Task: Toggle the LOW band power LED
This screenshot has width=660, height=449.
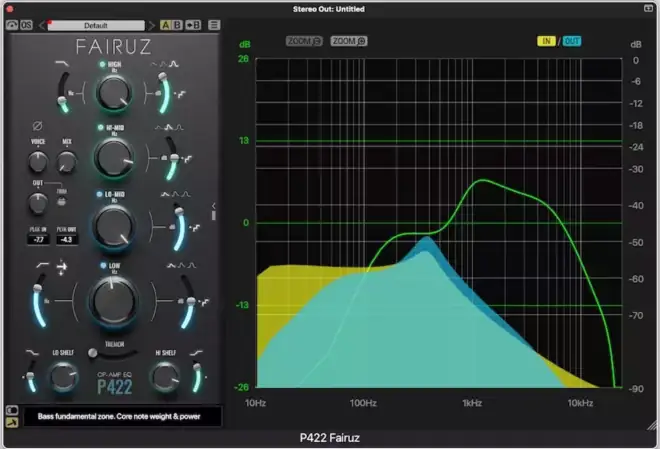Action: pos(103,266)
